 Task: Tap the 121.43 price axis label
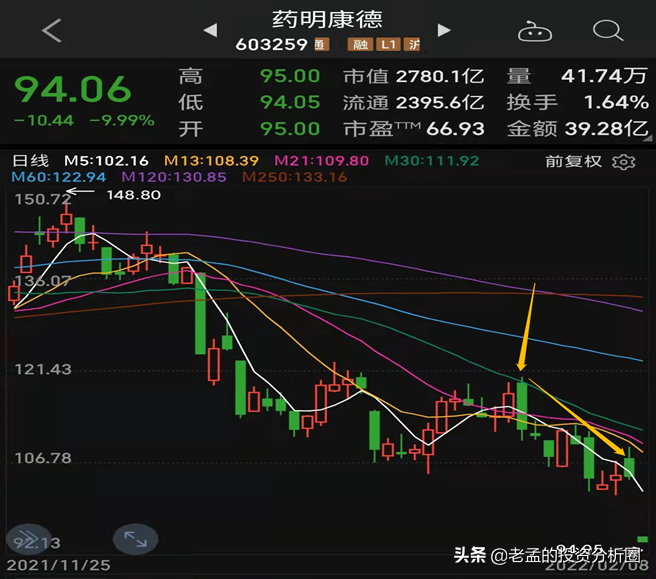[43, 369]
